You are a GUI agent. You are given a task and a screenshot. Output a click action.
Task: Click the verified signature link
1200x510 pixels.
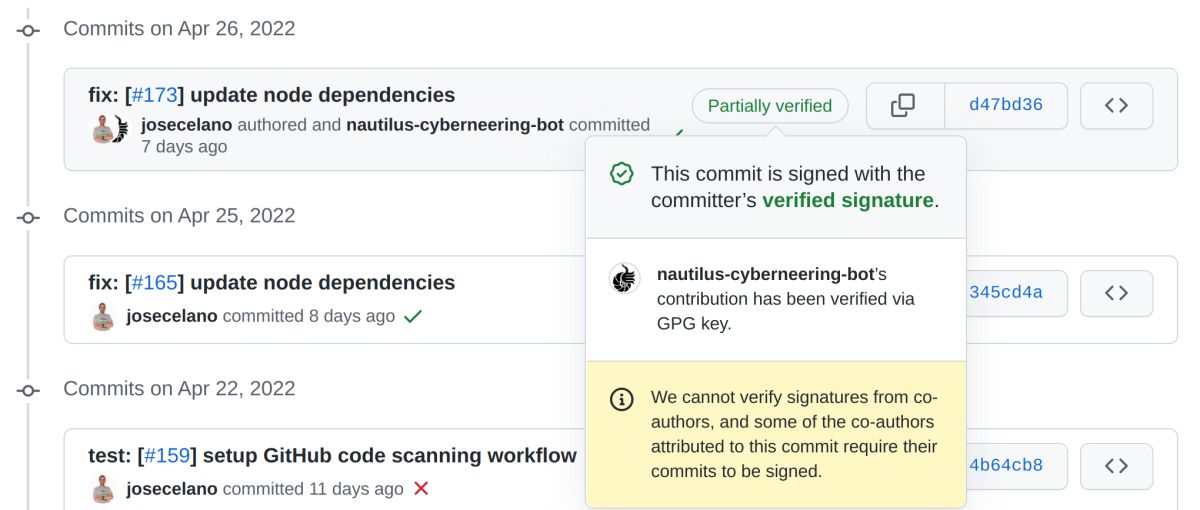tap(847, 200)
